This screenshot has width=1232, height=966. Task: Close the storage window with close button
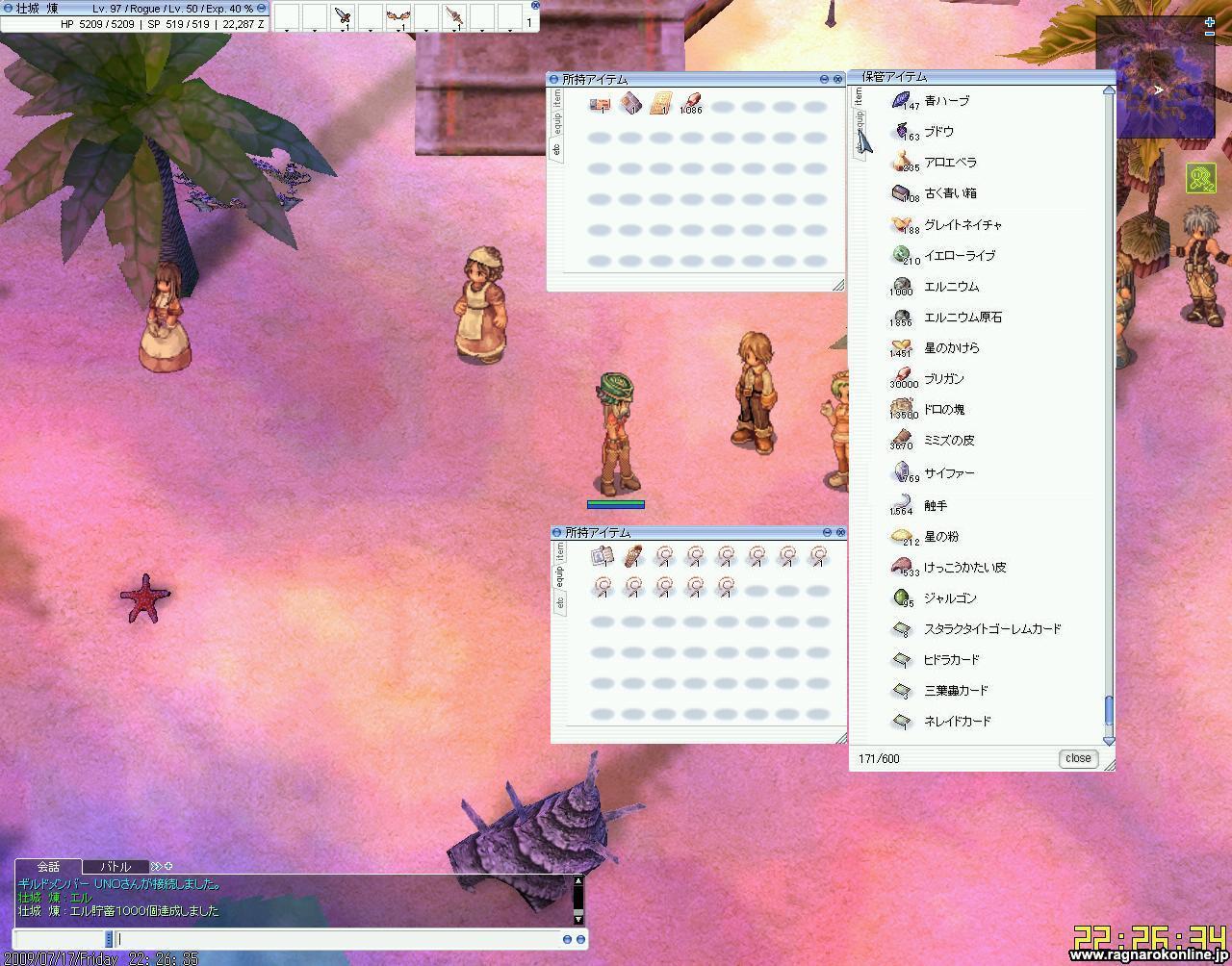[1078, 758]
